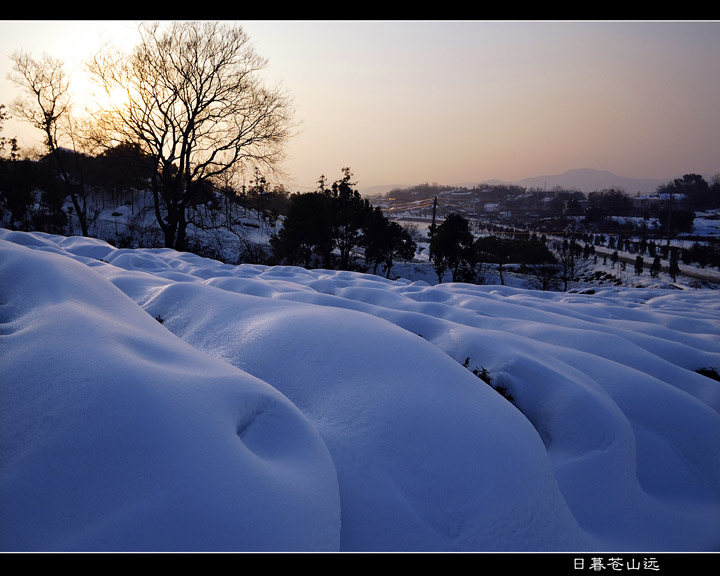Click the black top border of the photo
720x576 pixels.
(360, 9)
